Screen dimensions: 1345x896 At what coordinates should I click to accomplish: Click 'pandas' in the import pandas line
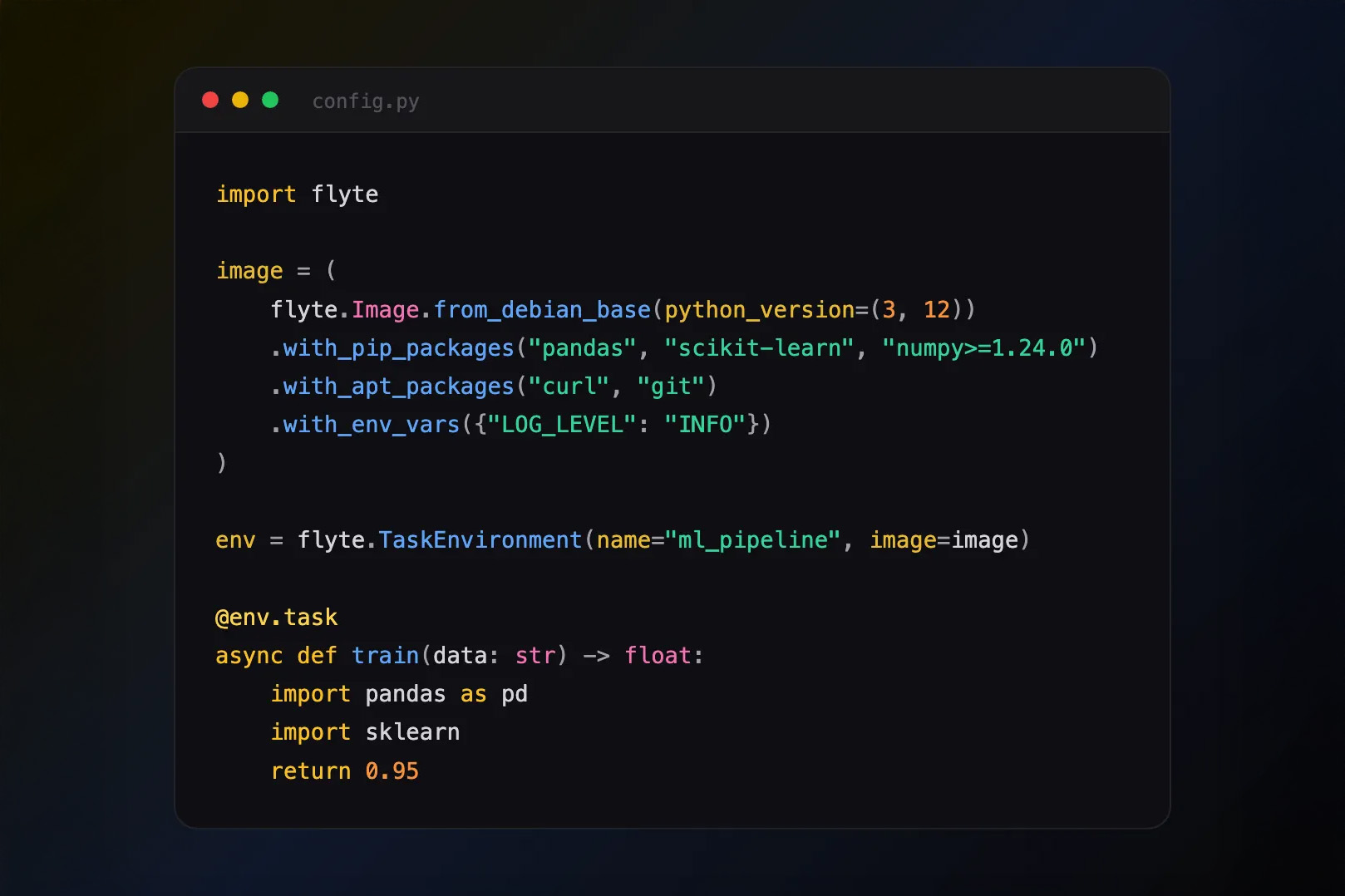pyautogui.click(x=406, y=694)
